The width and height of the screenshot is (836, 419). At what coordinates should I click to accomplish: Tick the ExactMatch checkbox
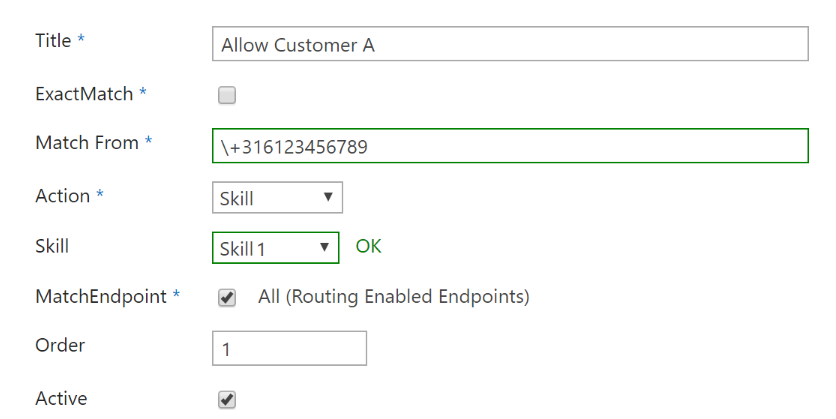(227, 95)
